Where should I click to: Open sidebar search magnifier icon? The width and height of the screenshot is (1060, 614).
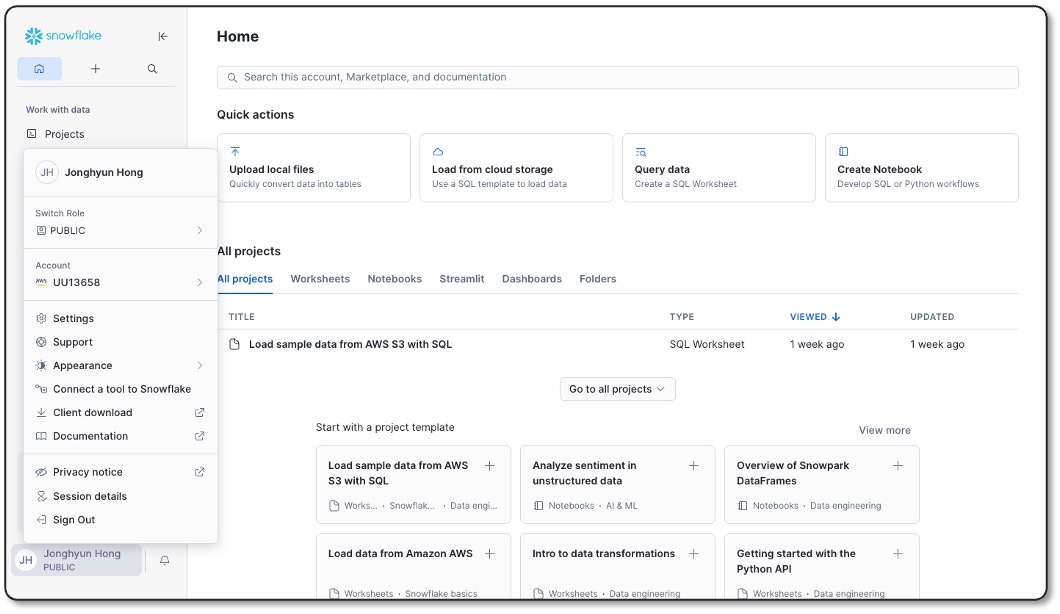(152, 68)
